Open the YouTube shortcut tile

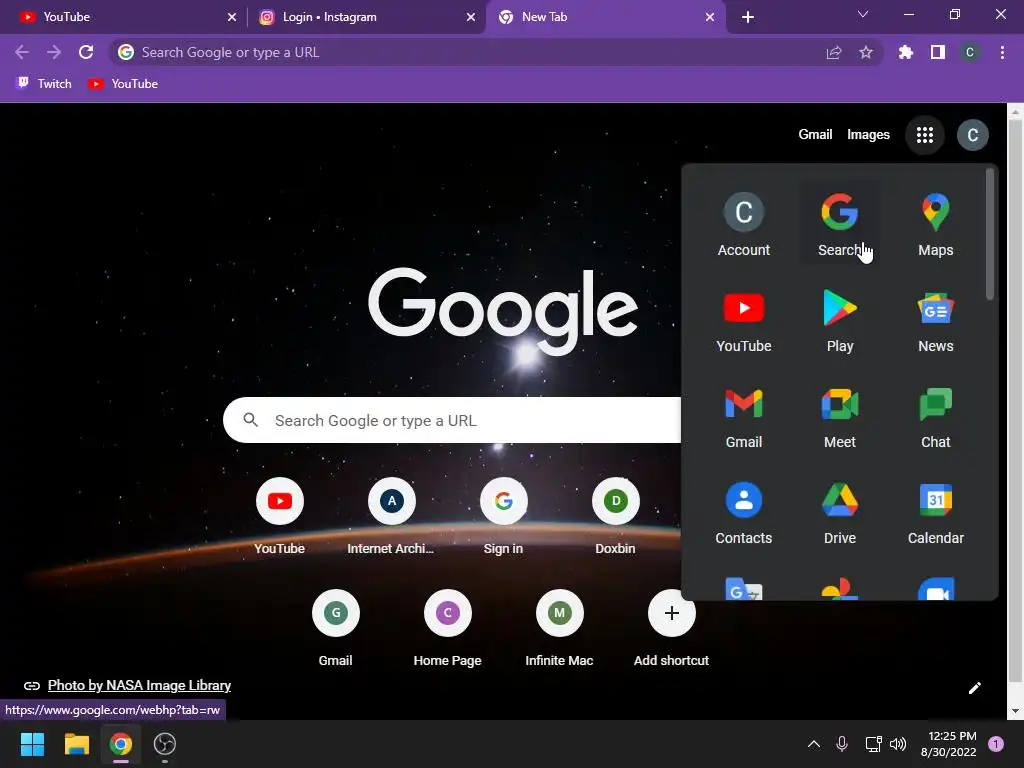point(280,516)
